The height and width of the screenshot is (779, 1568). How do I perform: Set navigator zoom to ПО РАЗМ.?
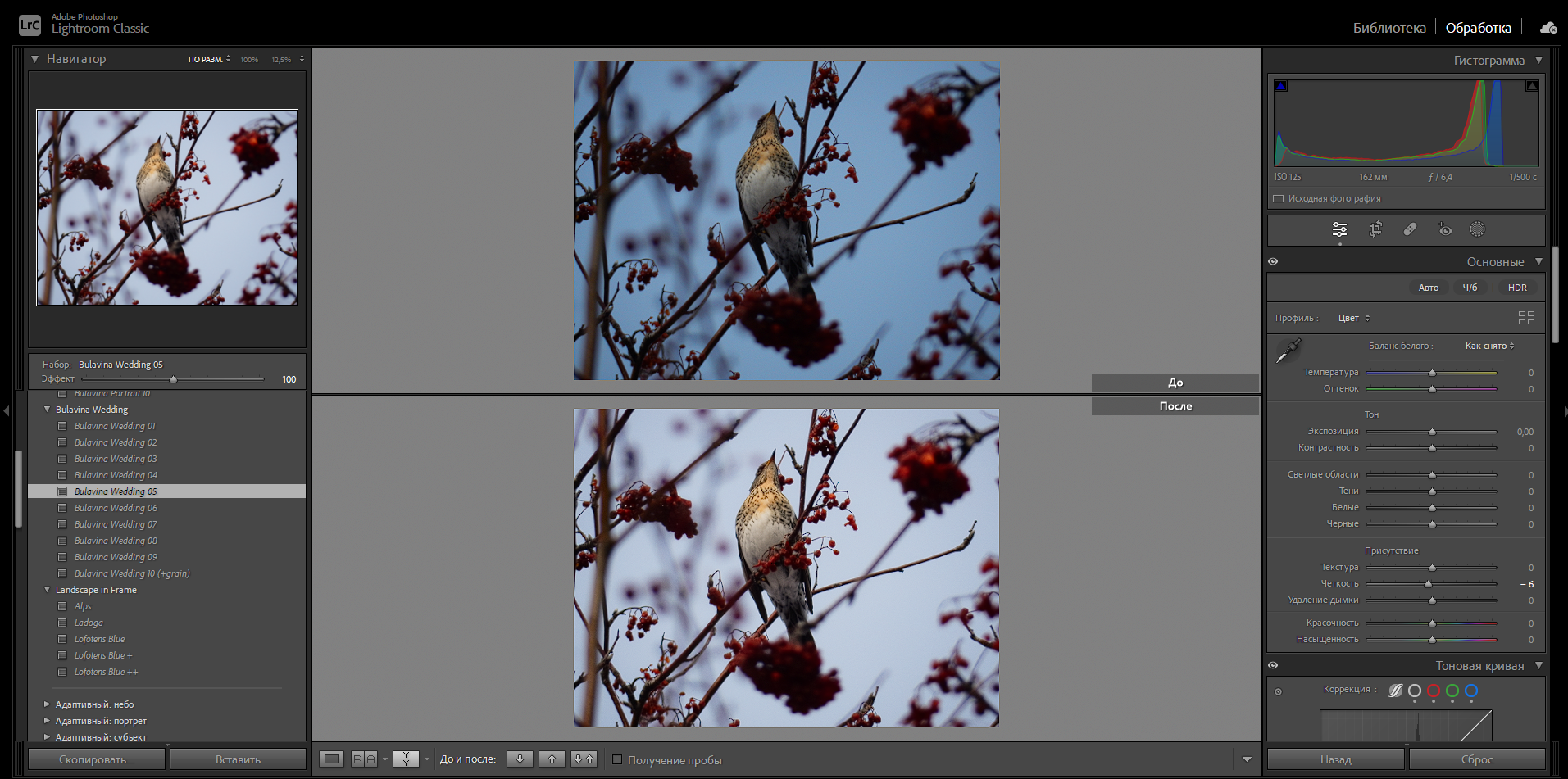(x=206, y=59)
